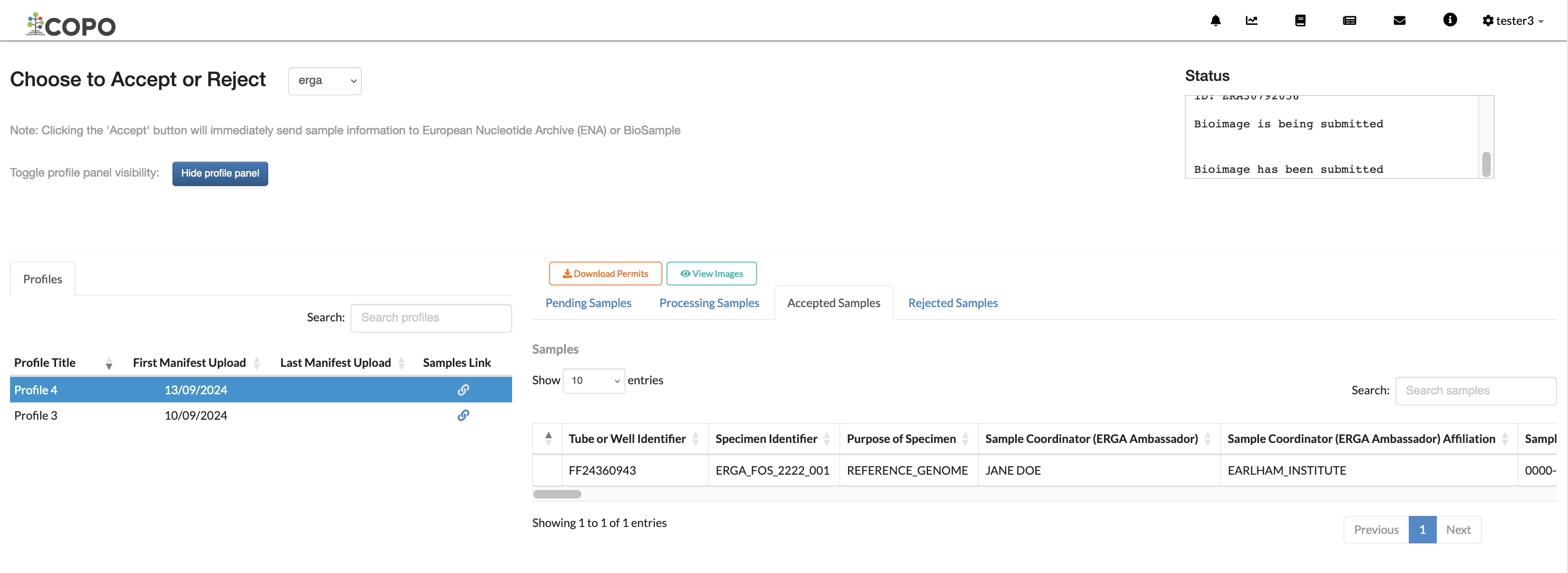The width and height of the screenshot is (1568, 573).
Task: Open the news list icon
Action: (x=1349, y=21)
